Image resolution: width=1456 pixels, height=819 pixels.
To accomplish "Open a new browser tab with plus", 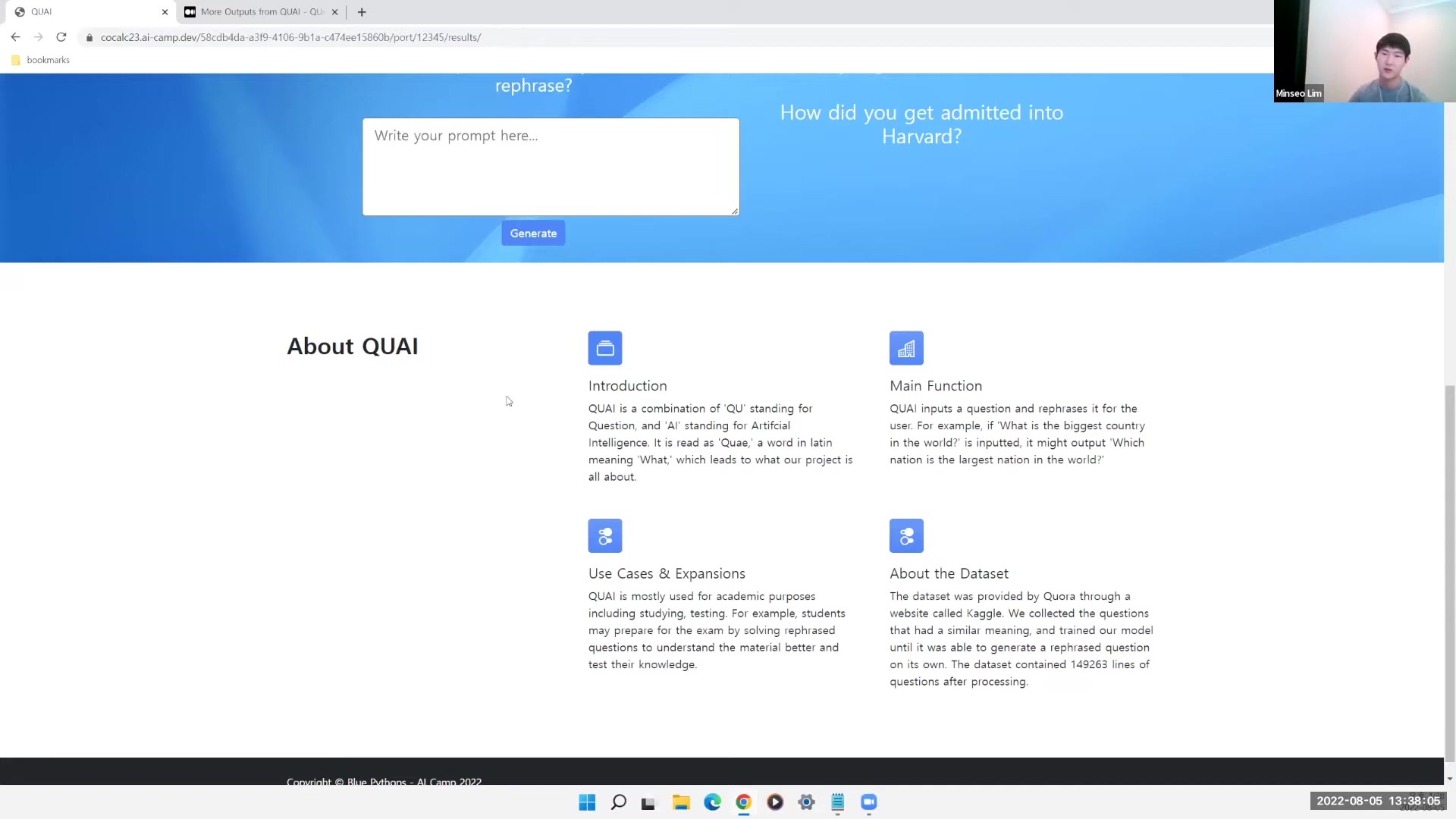I will pos(362,12).
